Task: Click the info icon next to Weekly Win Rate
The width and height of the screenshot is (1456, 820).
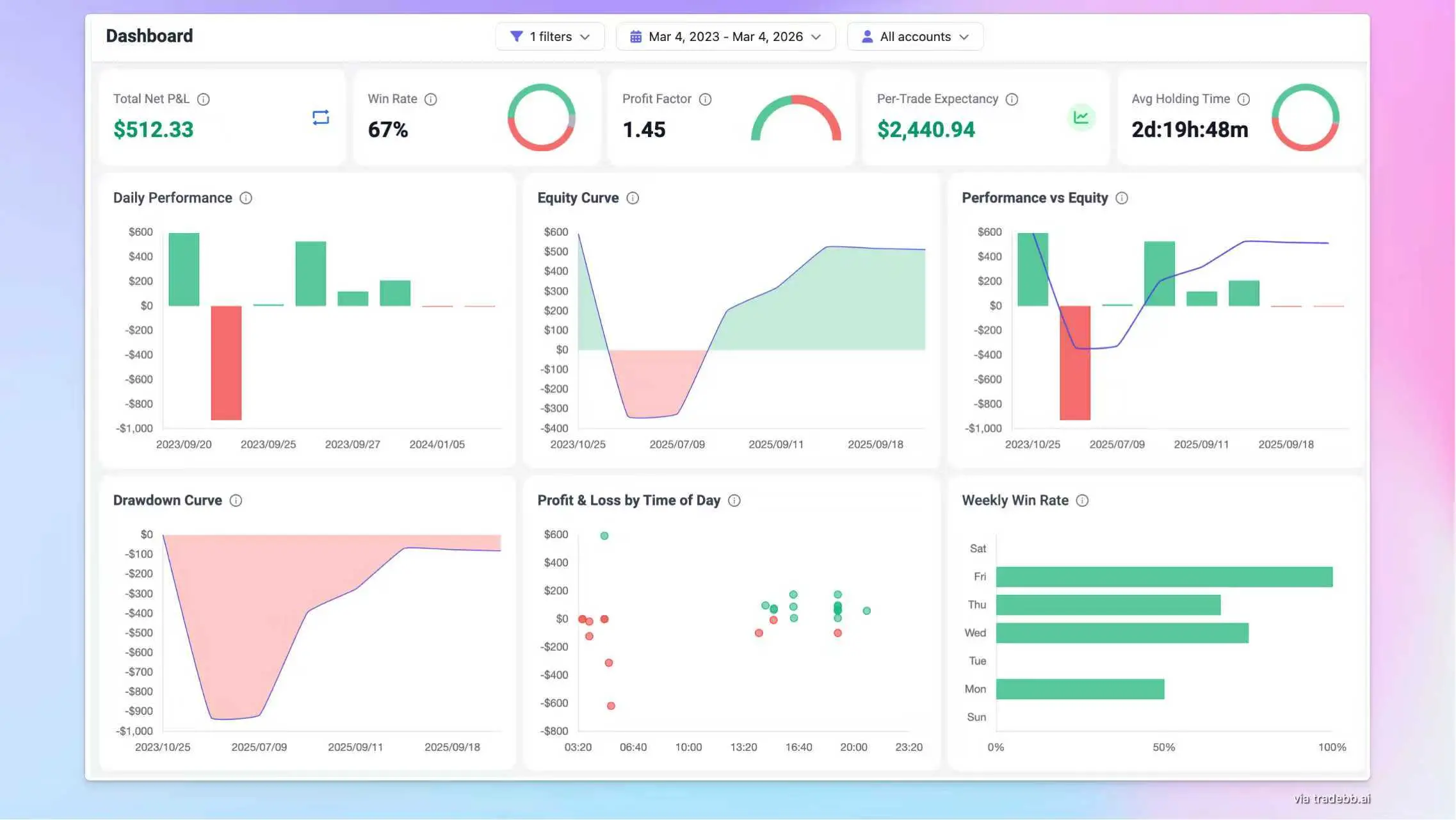Action: coord(1082,500)
